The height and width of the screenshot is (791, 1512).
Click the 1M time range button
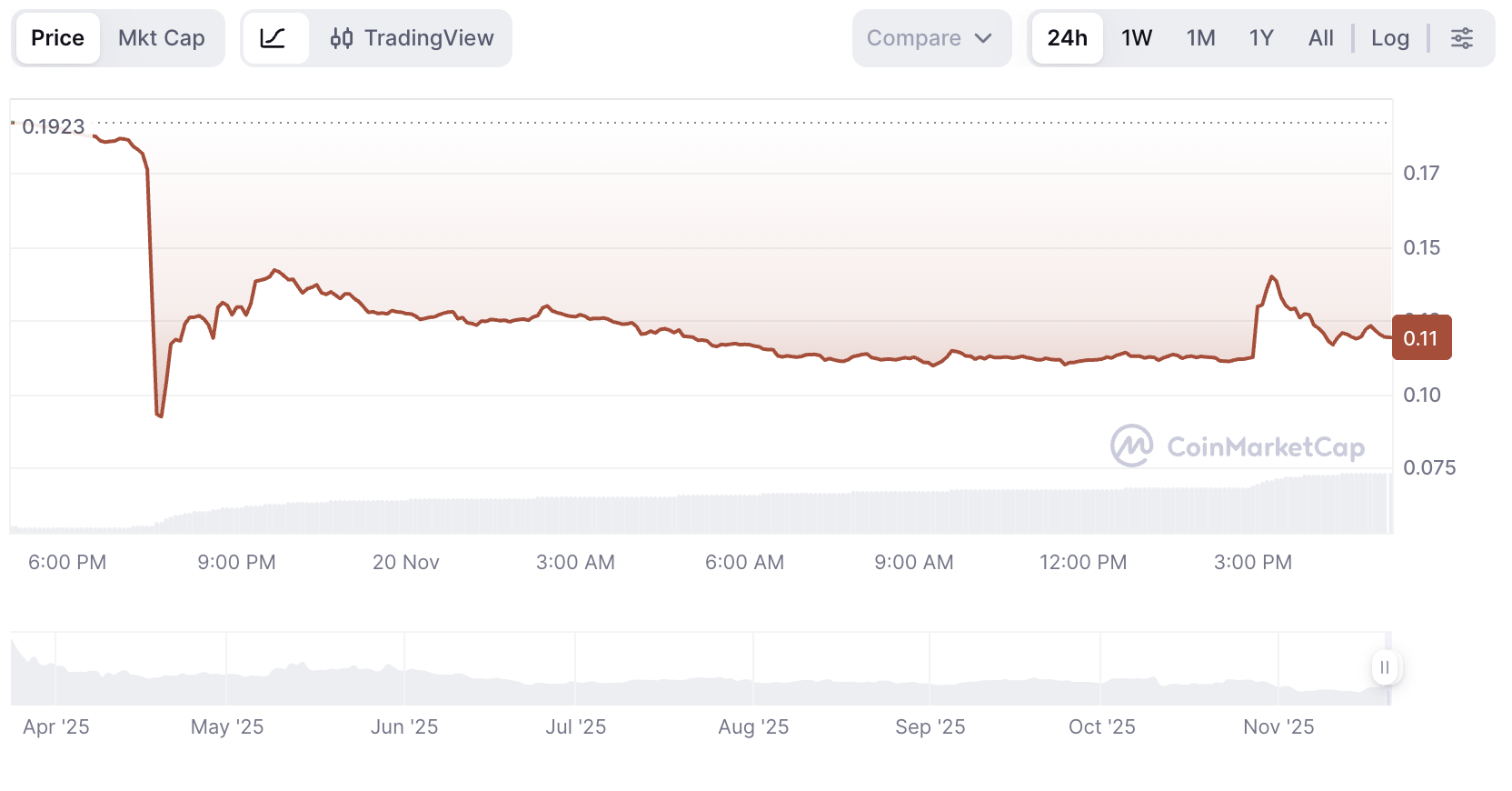click(1200, 37)
